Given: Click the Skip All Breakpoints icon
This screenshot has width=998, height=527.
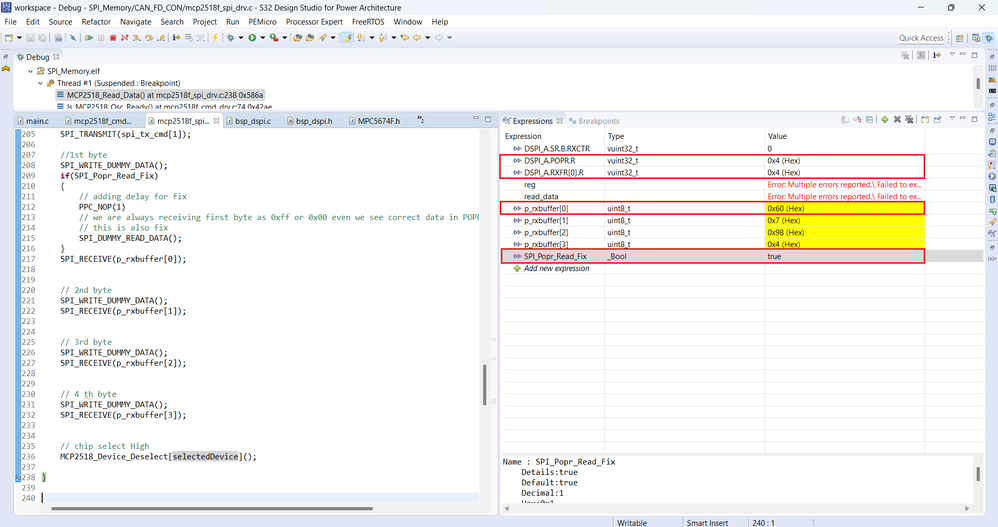Looking at the screenshot, I should (x=73, y=38).
